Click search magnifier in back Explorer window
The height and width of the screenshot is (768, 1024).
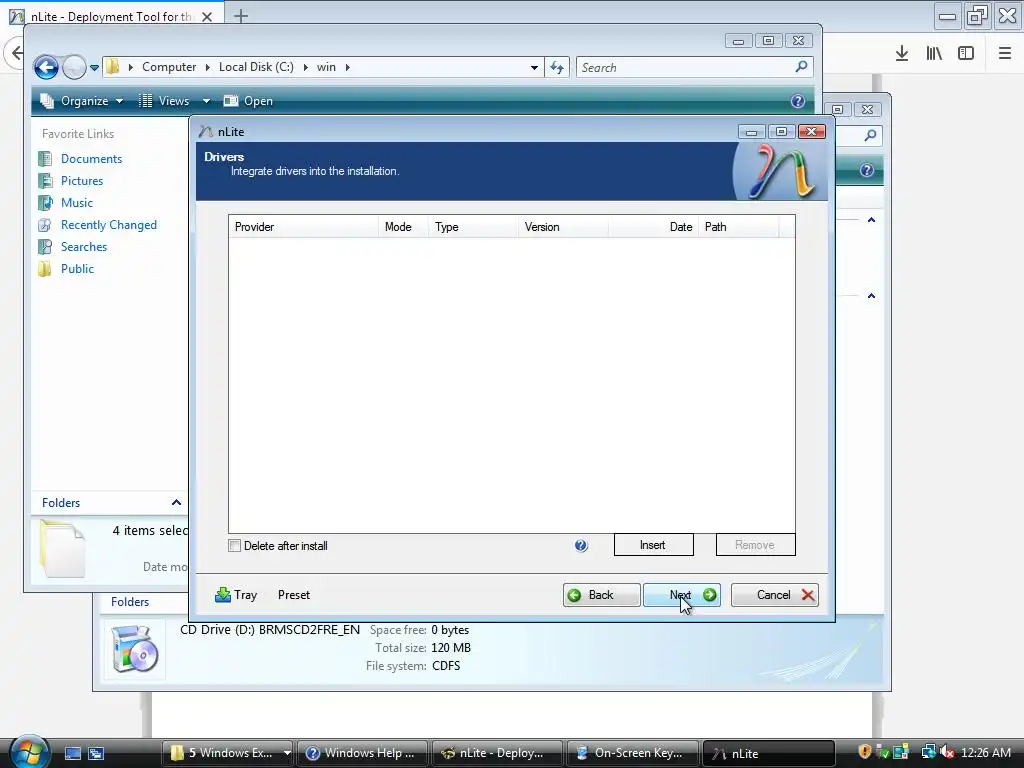point(870,135)
